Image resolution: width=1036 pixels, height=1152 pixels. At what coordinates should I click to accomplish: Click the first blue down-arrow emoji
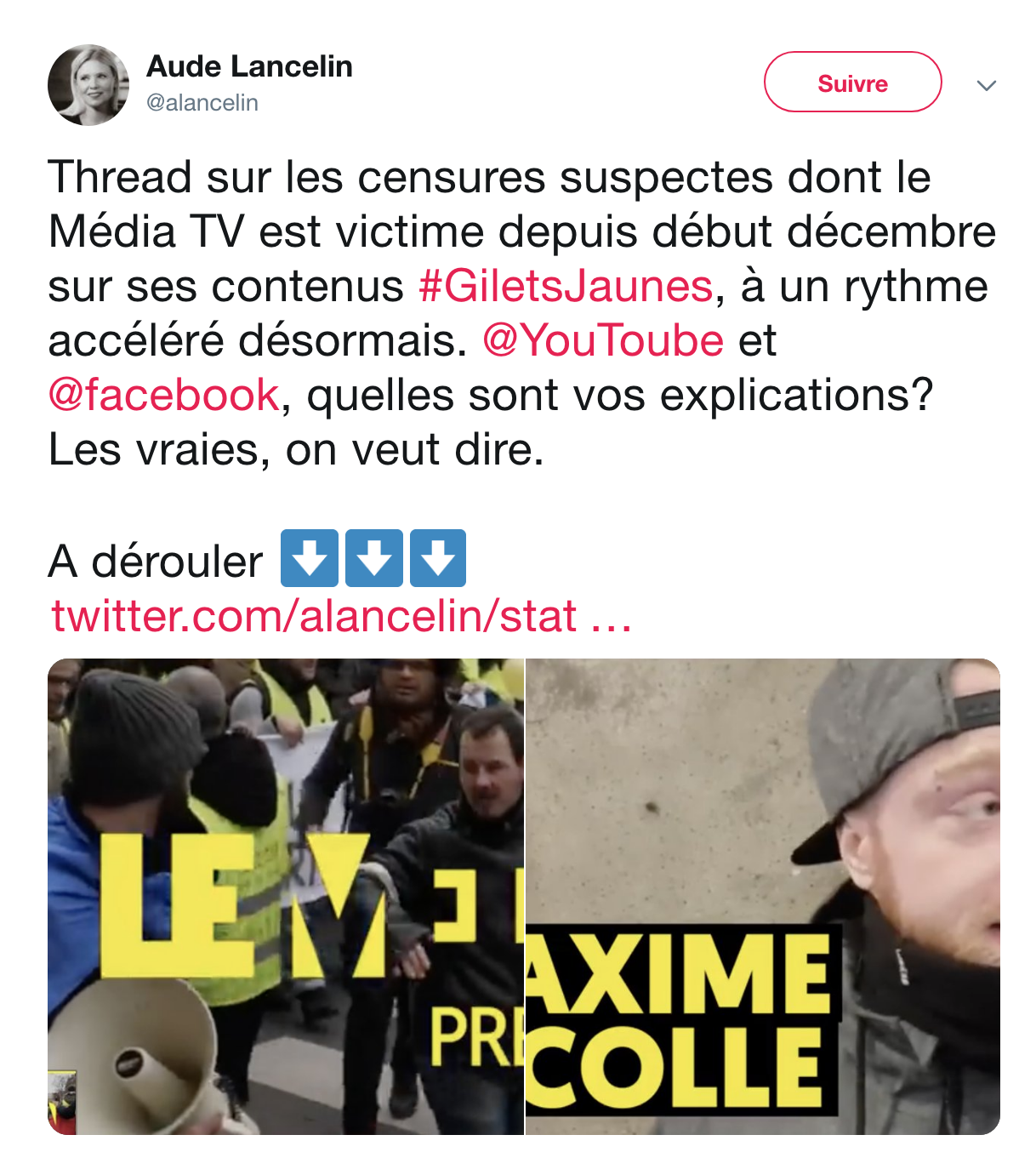click(310, 558)
